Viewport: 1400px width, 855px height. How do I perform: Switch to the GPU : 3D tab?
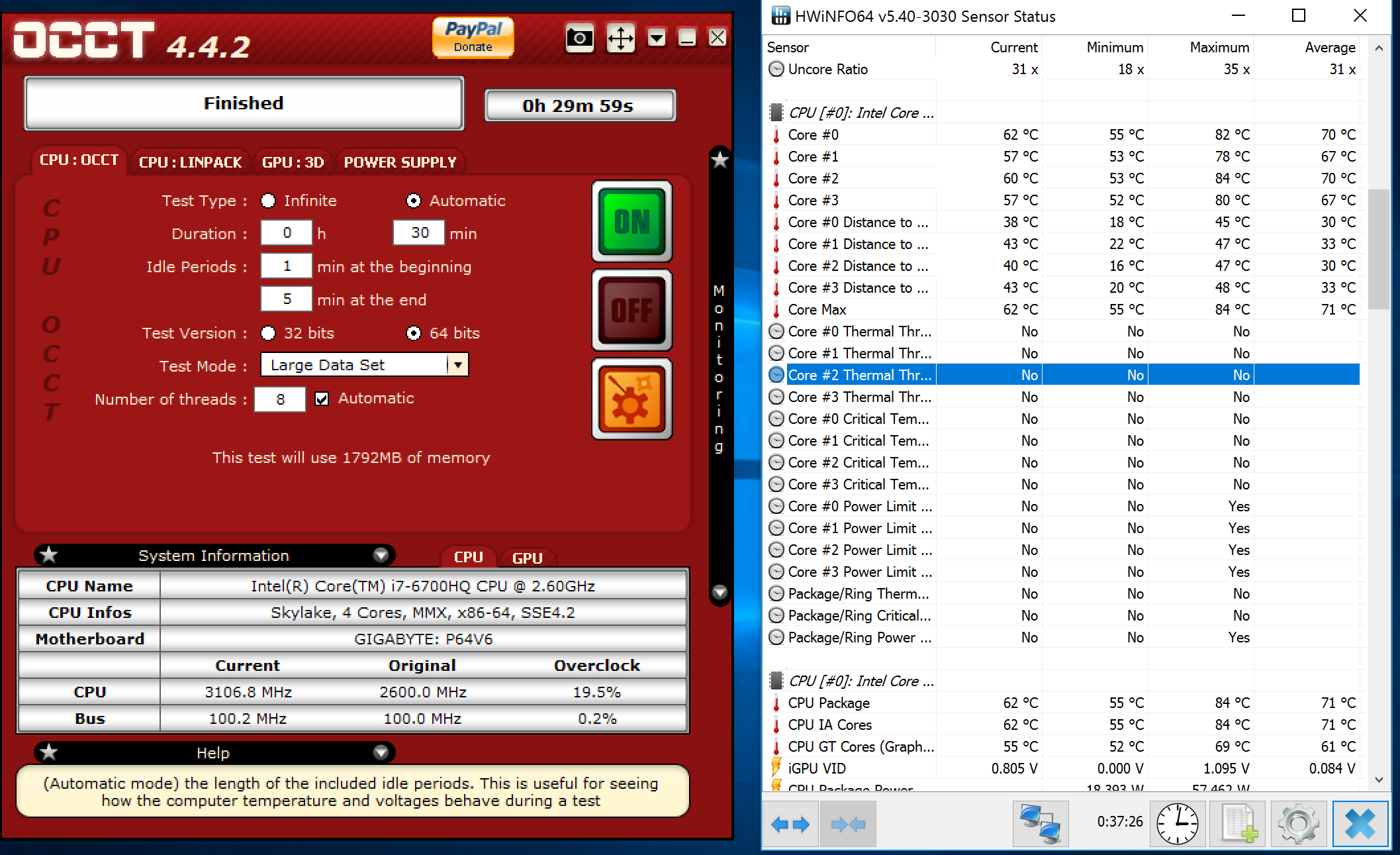(293, 162)
